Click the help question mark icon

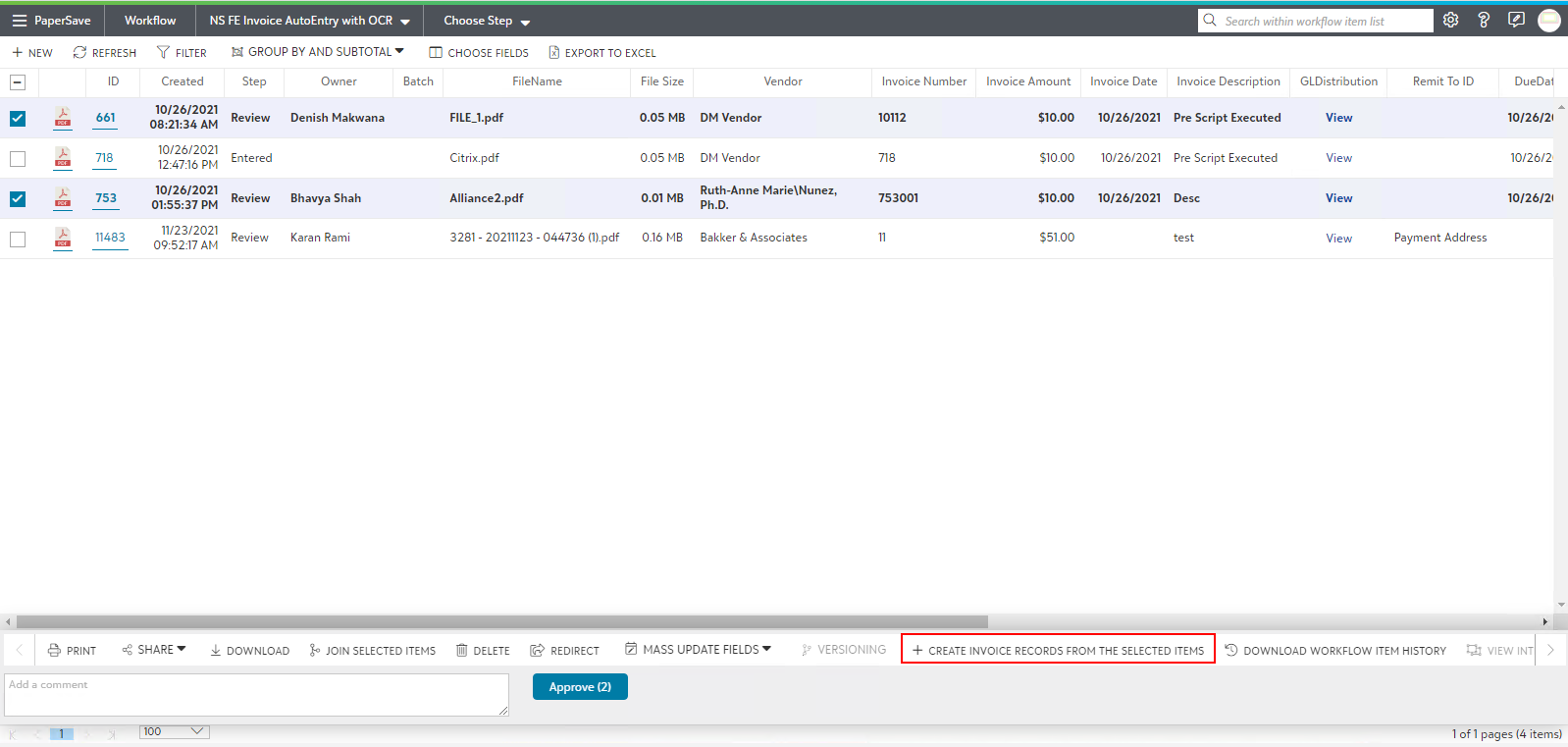coord(1484,21)
